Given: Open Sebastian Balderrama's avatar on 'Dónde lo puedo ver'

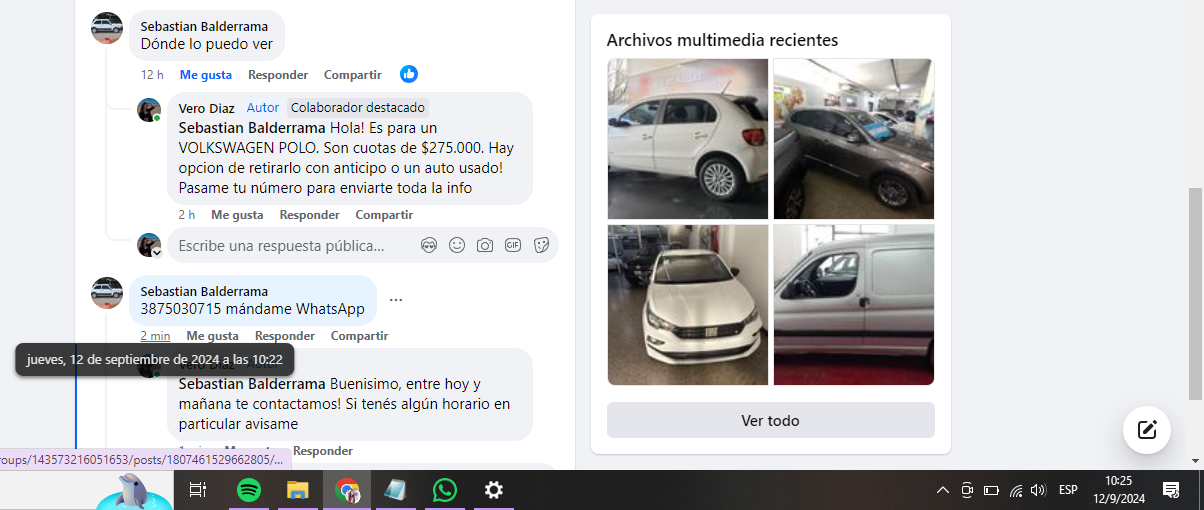Looking at the screenshot, I should click(x=107, y=28).
